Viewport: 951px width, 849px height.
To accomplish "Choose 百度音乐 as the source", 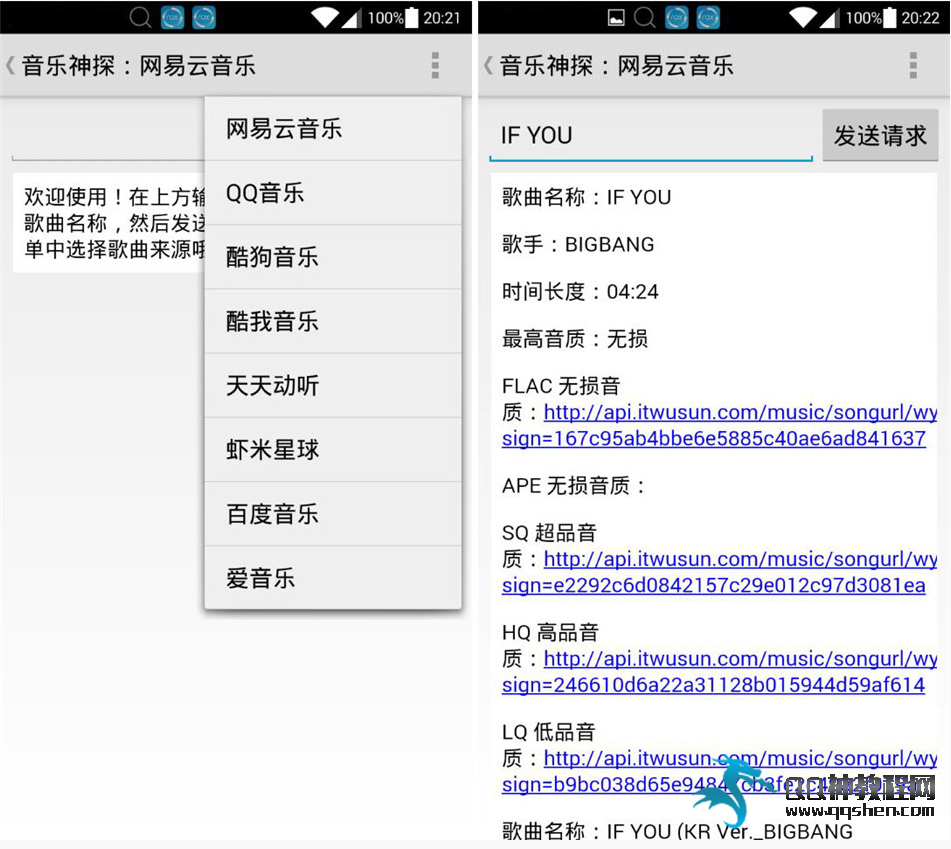I will (333, 514).
